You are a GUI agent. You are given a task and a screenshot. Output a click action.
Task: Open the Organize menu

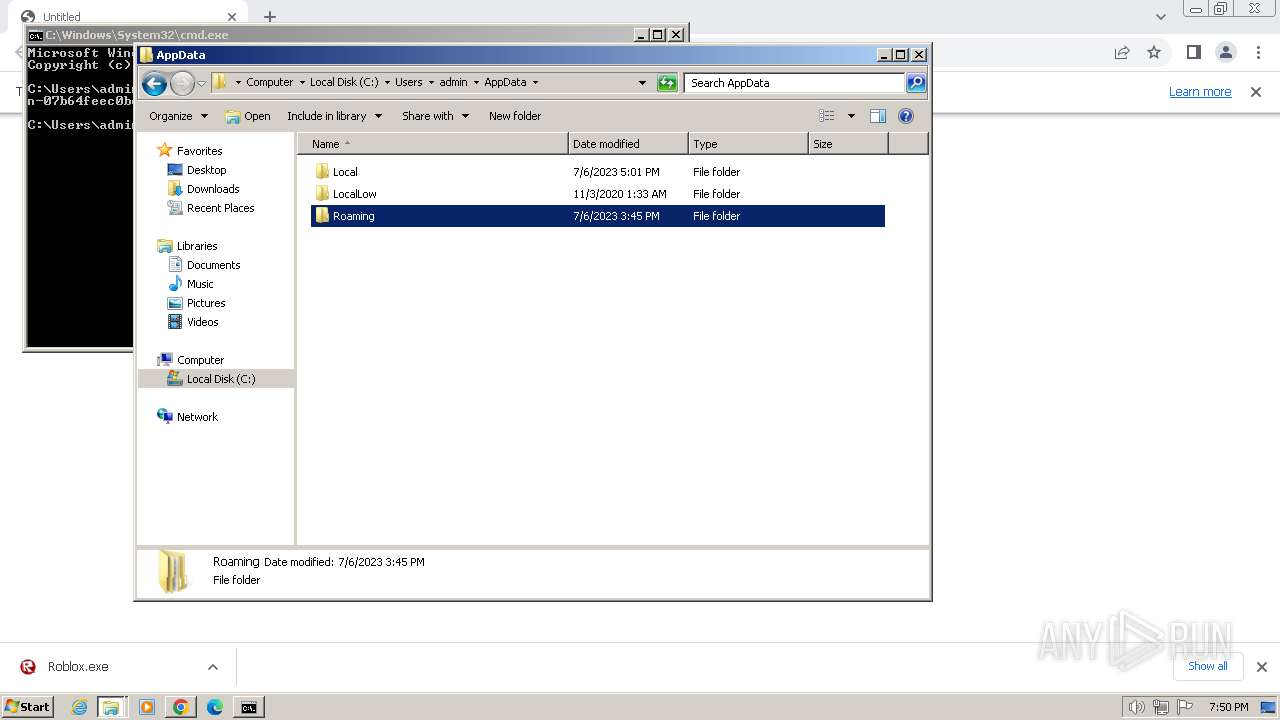tap(178, 116)
